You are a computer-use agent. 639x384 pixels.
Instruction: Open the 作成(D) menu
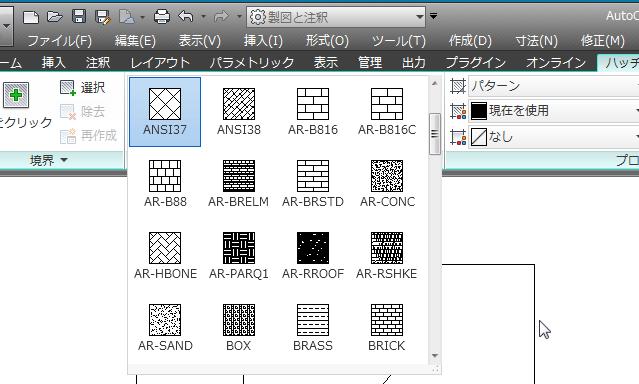click(x=470, y=41)
